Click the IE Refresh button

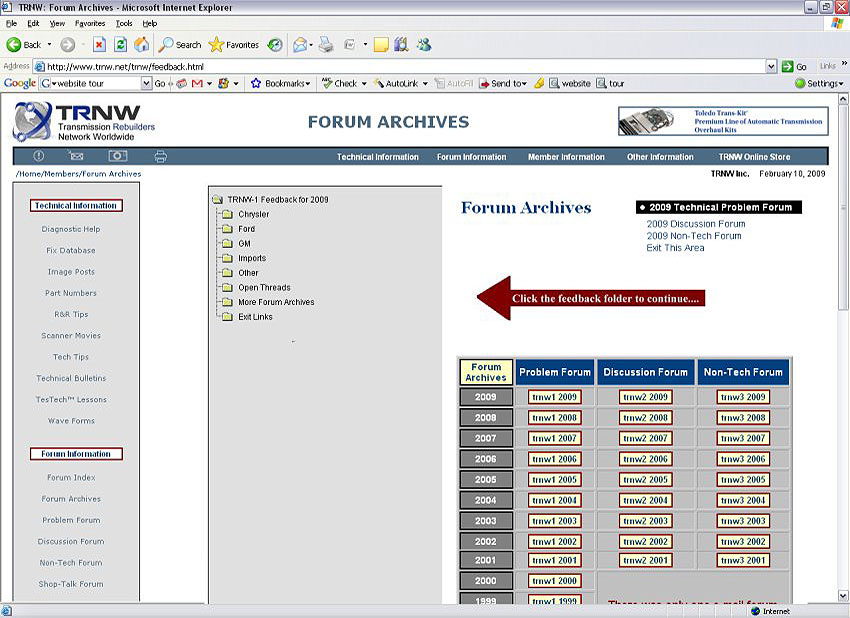pos(120,45)
